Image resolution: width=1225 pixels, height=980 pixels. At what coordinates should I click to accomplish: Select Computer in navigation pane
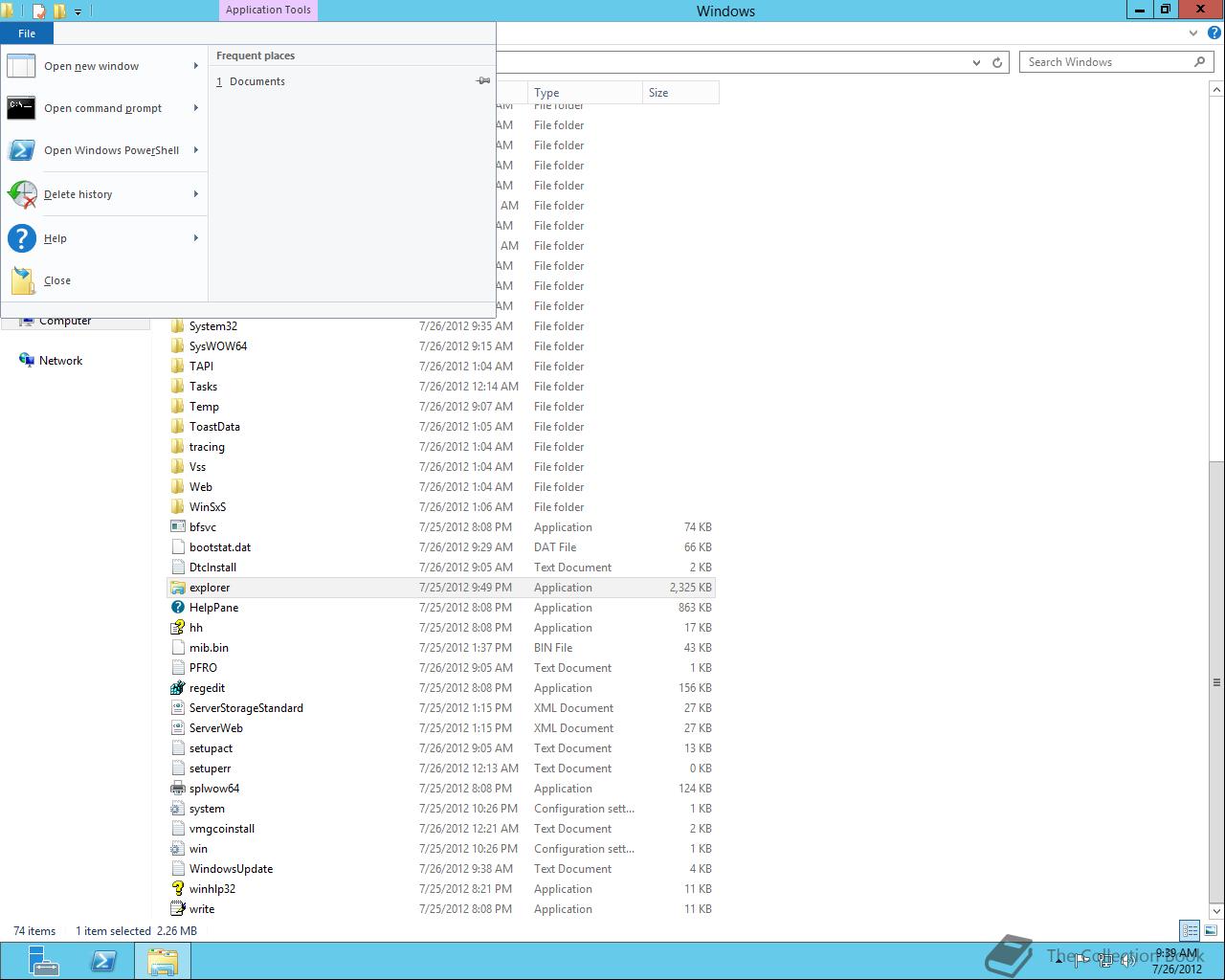pyautogui.click(x=65, y=321)
